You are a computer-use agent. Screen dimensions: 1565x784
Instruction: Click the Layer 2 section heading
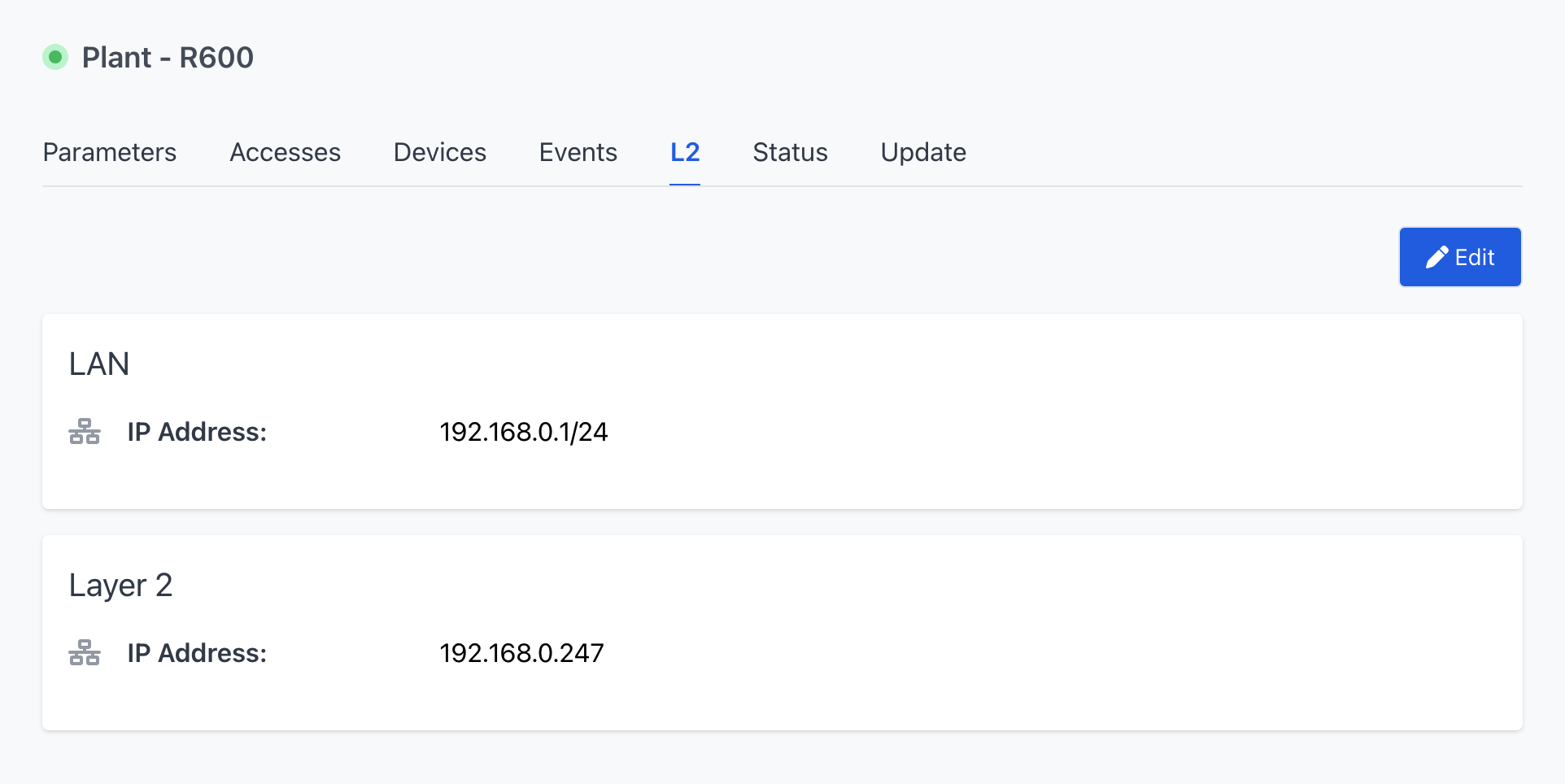pos(121,586)
